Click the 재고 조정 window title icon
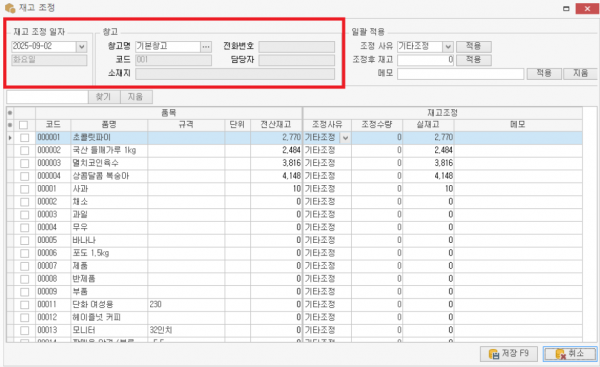 pyautogui.click(x=10, y=8)
